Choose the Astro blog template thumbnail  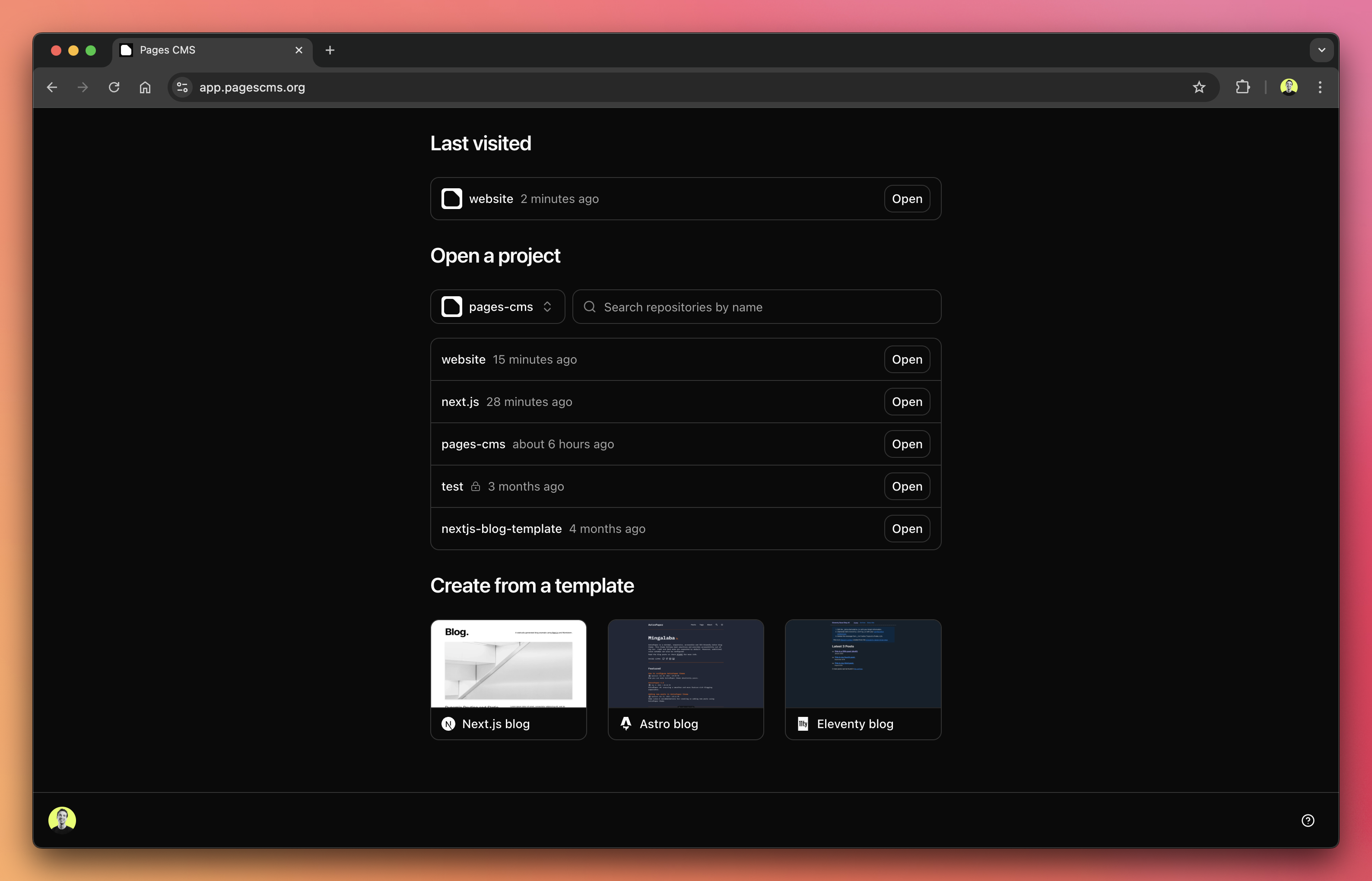point(686,664)
